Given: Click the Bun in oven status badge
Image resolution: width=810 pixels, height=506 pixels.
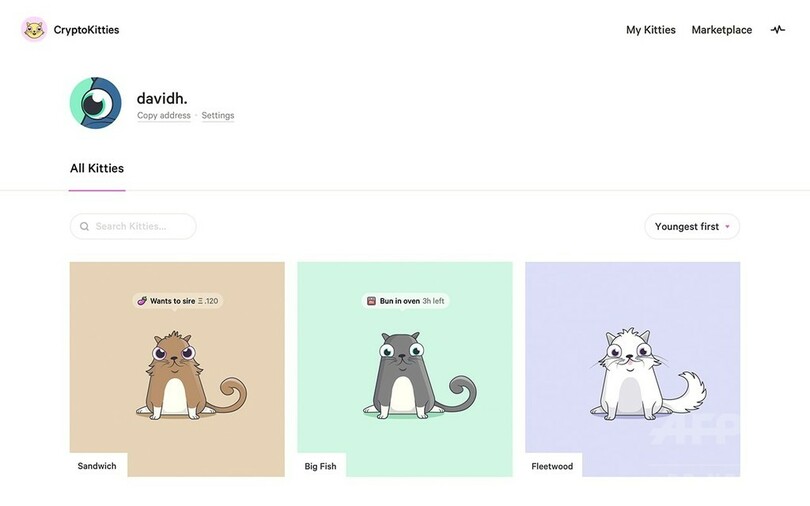Looking at the screenshot, I should (x=406, y=300).
